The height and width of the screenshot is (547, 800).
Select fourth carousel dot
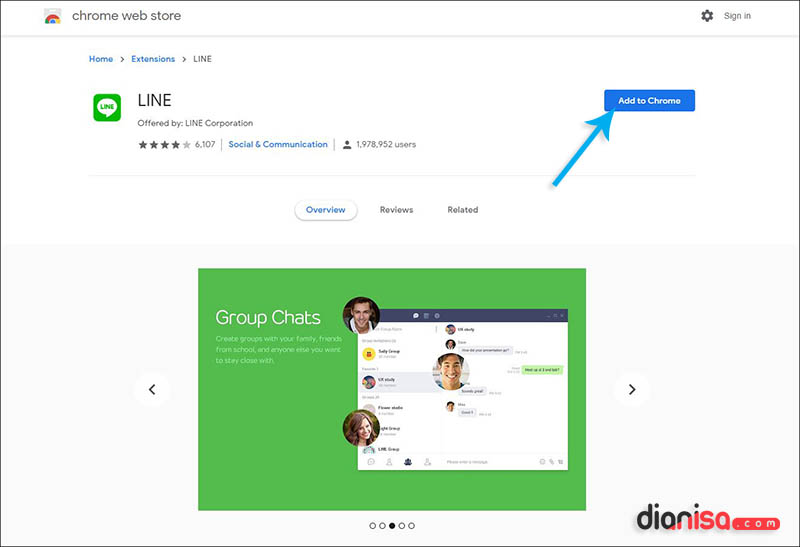tap(402, 526)
